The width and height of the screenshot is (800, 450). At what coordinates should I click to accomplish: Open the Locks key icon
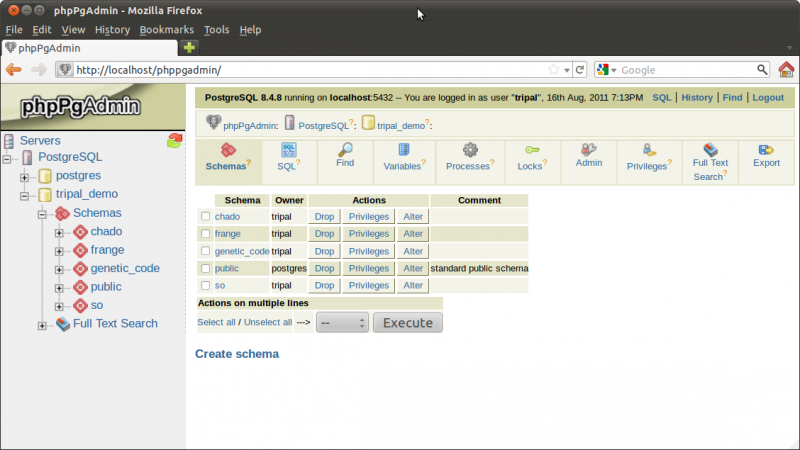(532, 150)
